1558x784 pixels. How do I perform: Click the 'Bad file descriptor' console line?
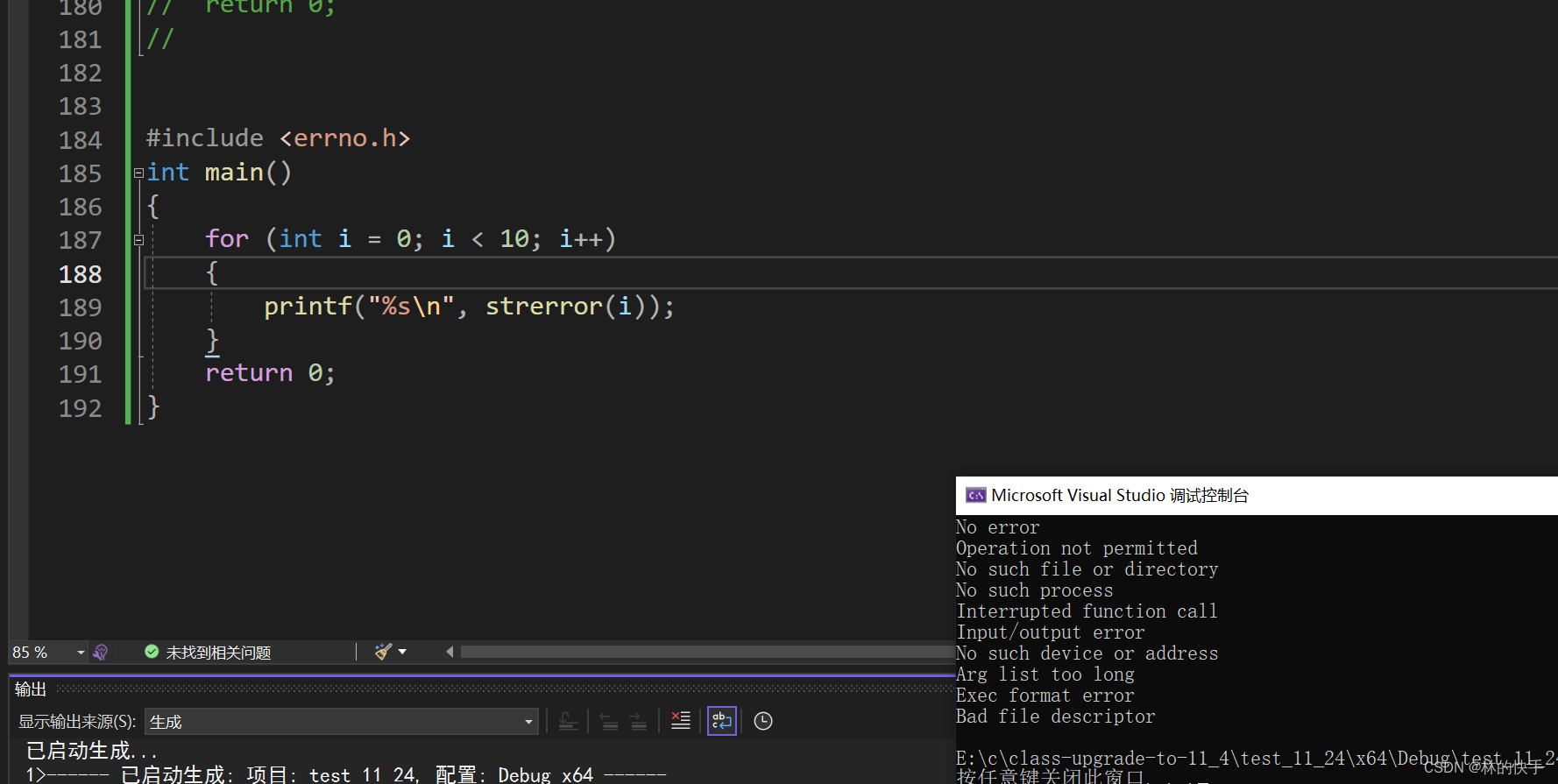(1055, 717)
